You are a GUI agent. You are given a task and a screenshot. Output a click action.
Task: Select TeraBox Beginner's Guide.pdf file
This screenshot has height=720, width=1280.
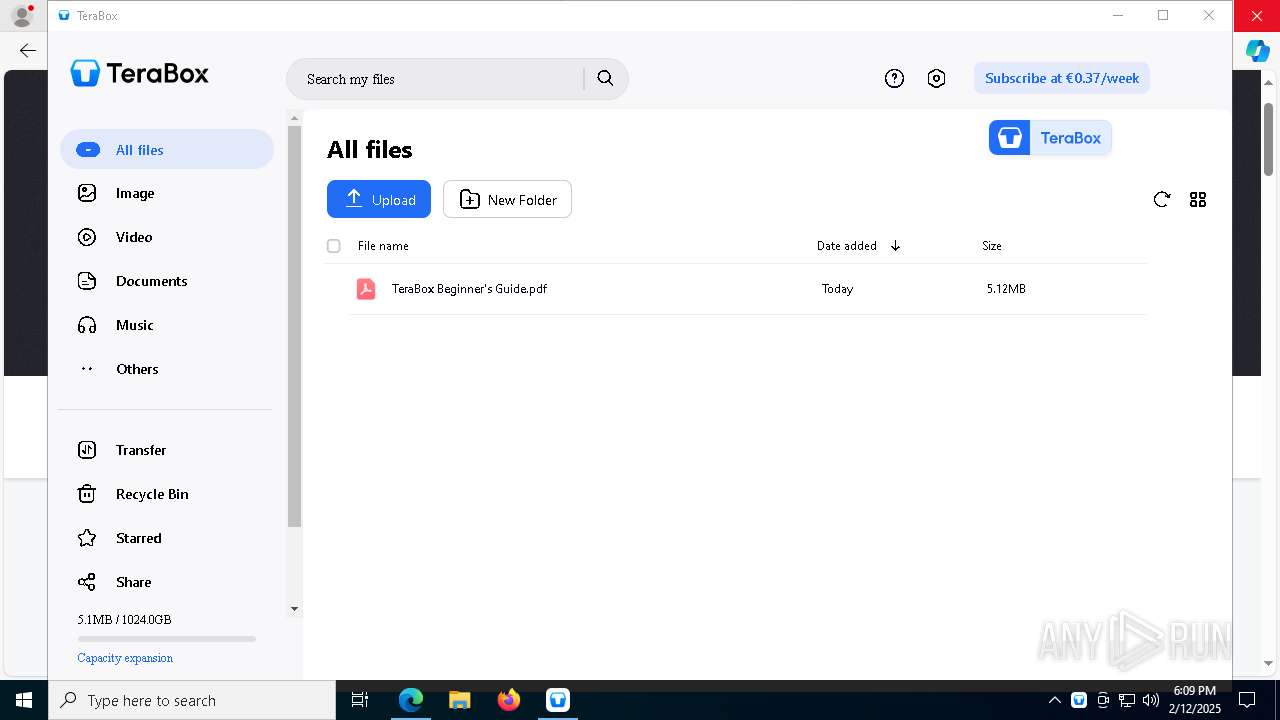469,289
